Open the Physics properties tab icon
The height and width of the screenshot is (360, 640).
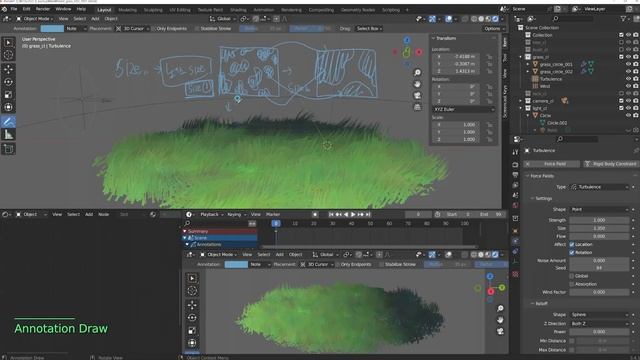coord(516,241)
